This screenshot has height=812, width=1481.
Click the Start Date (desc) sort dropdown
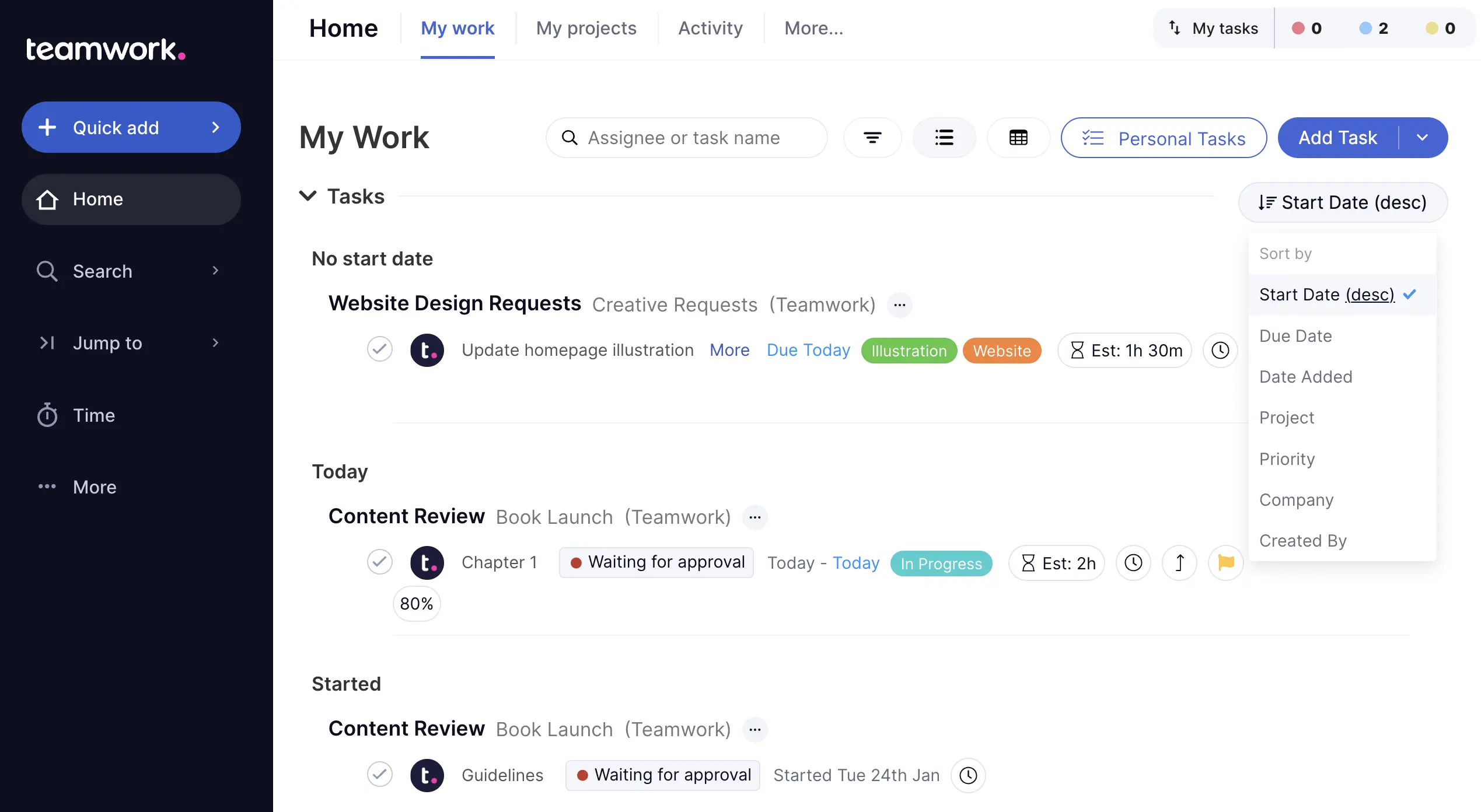pyautogui.click(x=1343, y=202)
